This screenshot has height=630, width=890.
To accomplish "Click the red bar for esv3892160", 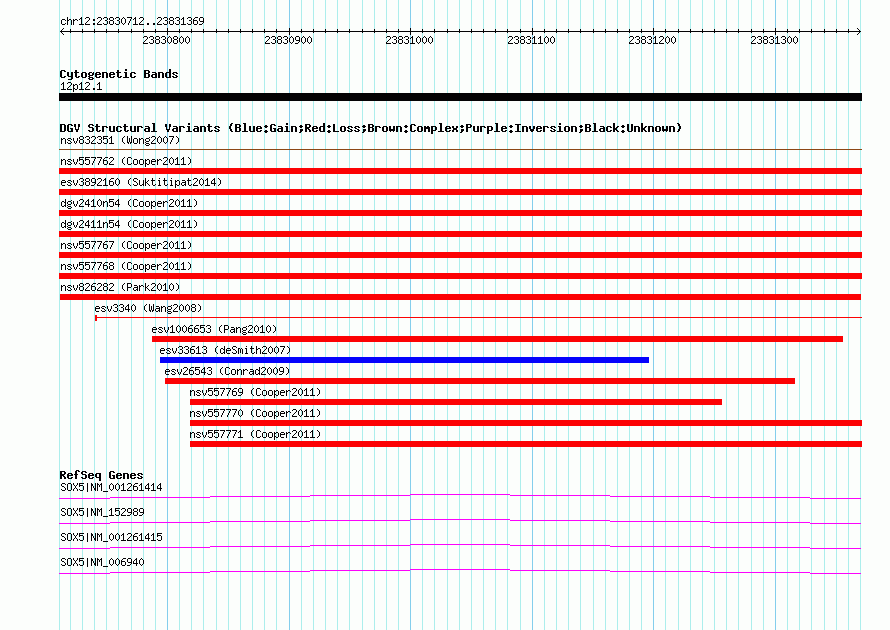I will tap(460, 192).
